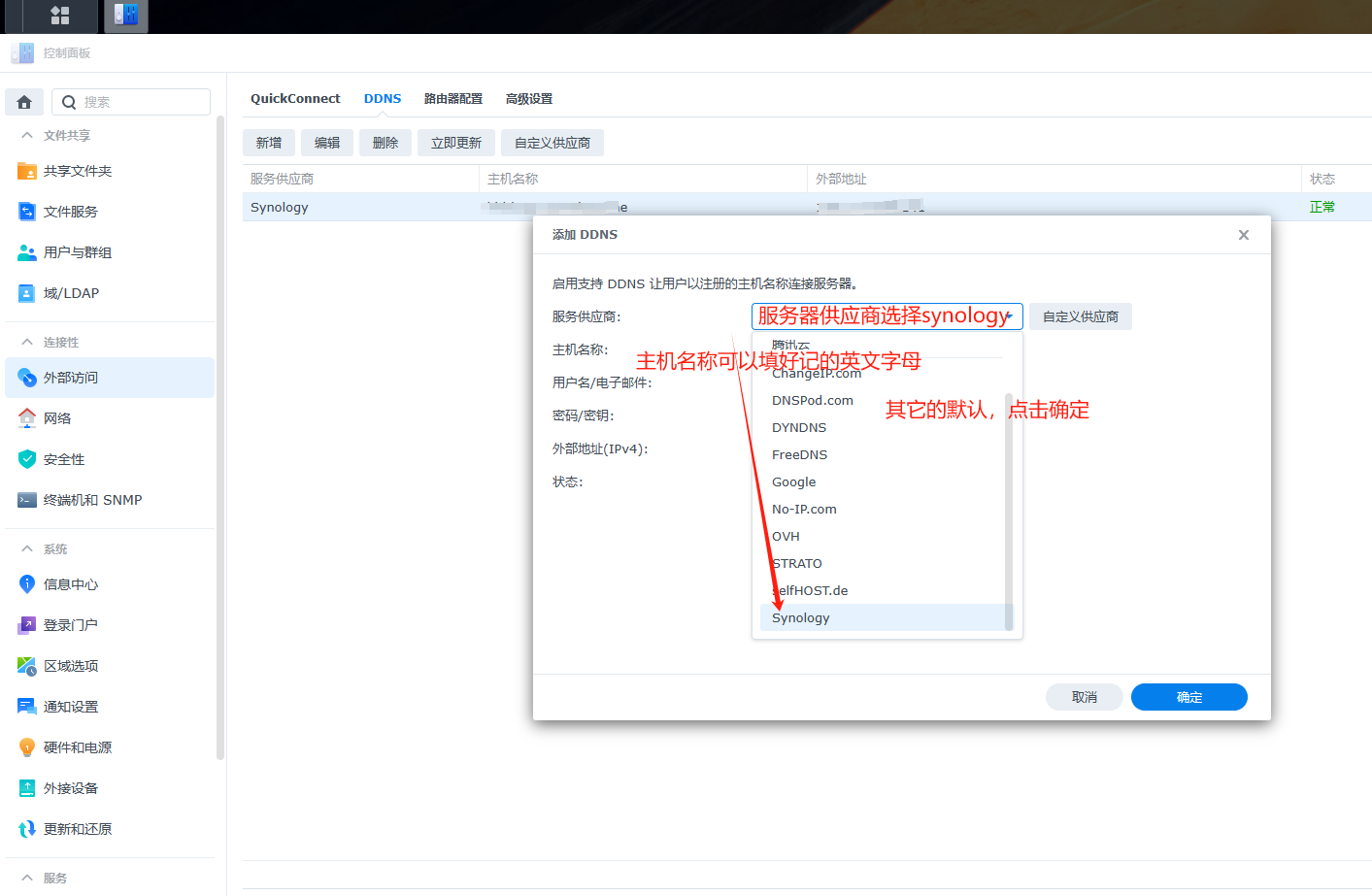
Task: Open the Shared Folder (共享文件夹) icon
Action: [27, 172]
